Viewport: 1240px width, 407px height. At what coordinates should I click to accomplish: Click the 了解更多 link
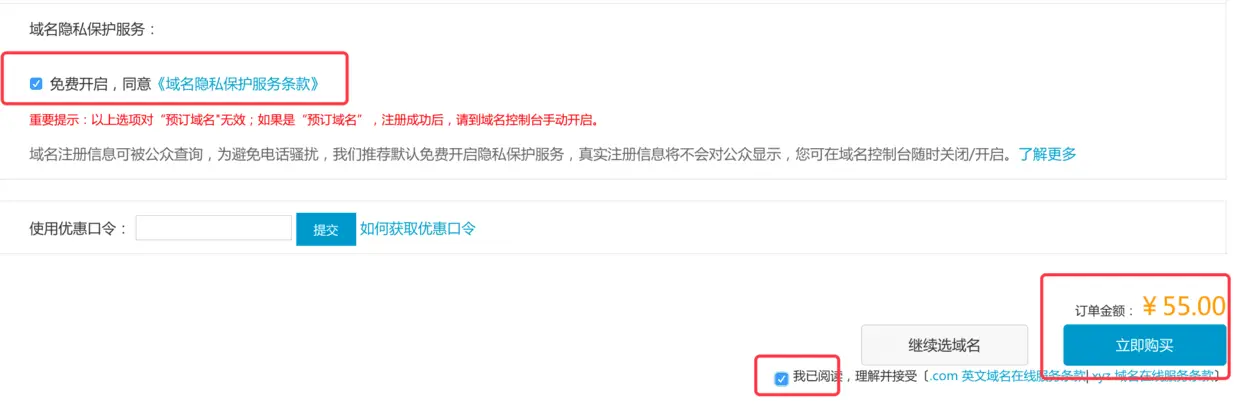[x=1048, y=154]
